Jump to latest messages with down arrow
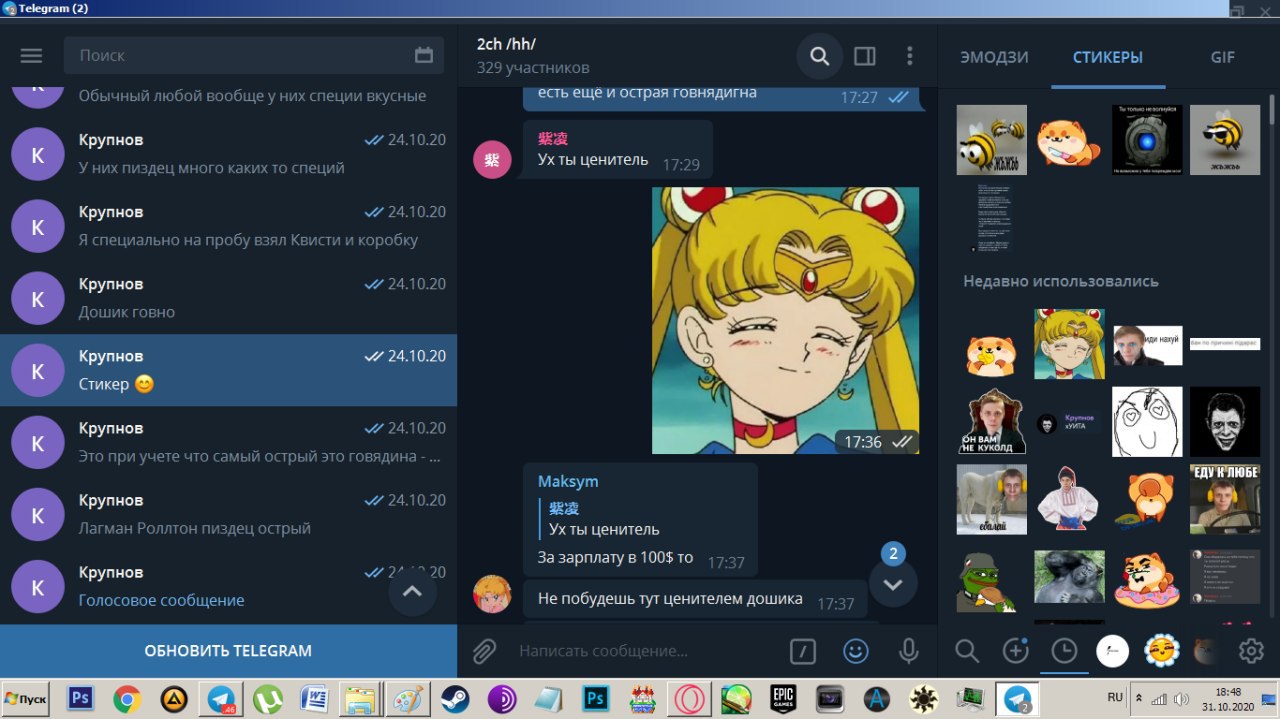 pos(893,585)
